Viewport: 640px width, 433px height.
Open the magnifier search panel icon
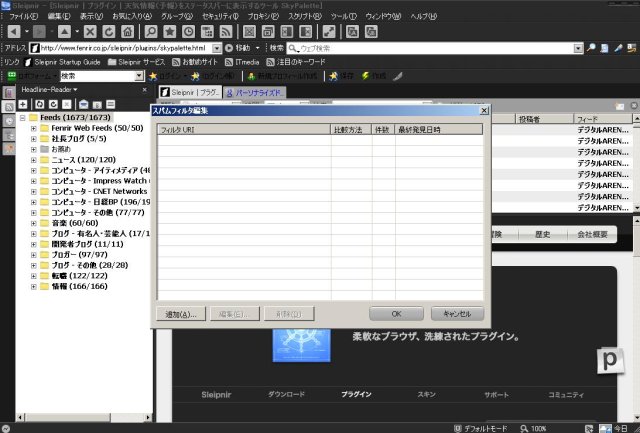click(151, 32)
